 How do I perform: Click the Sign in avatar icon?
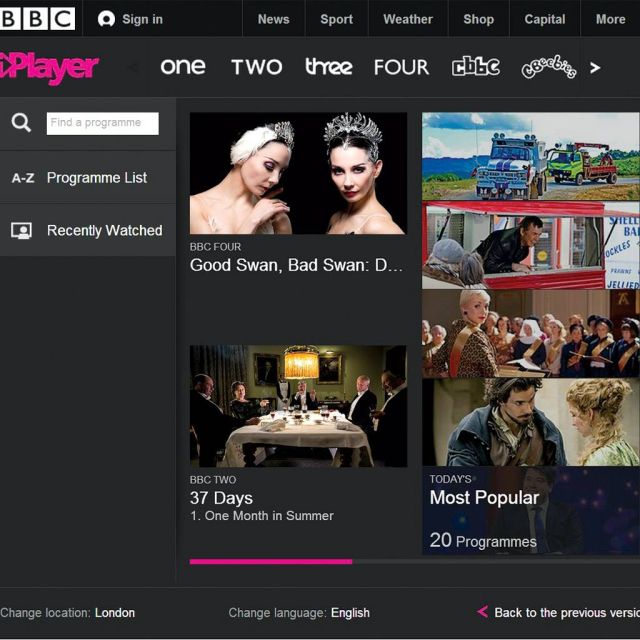coord(107,19)
